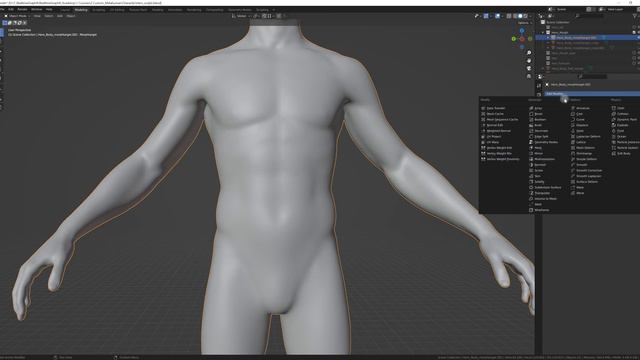Open the Window menu
Image resolution: width=640 pixels, height=360 pixels.
[x=37, y=9]
